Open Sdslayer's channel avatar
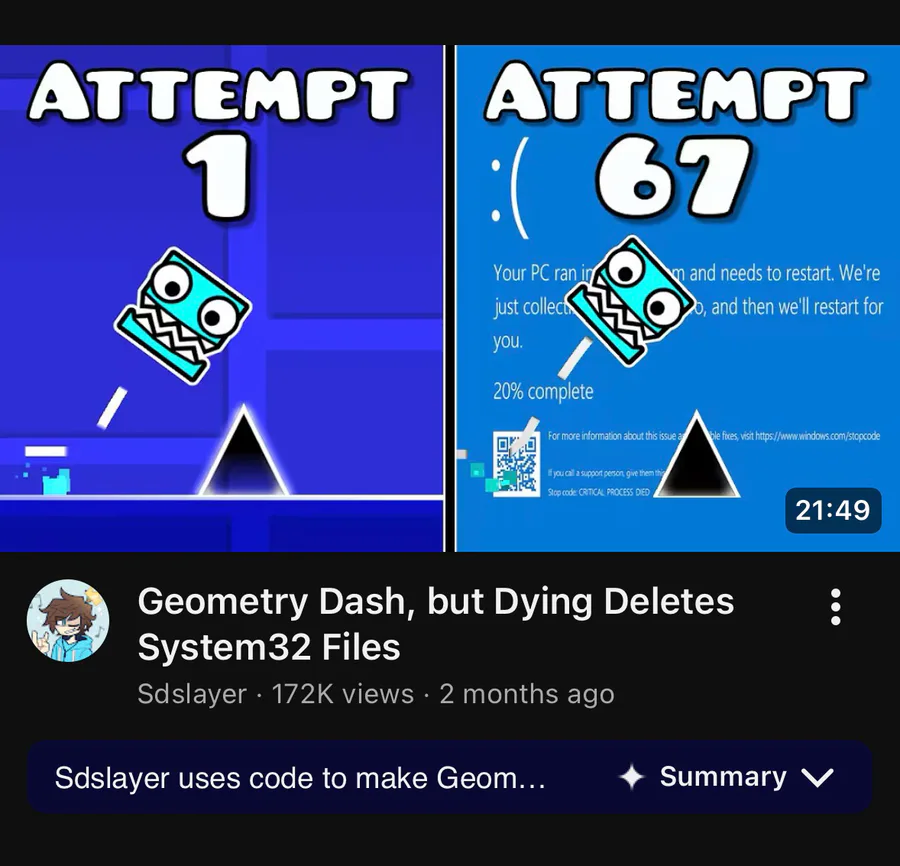 [68, 620]
